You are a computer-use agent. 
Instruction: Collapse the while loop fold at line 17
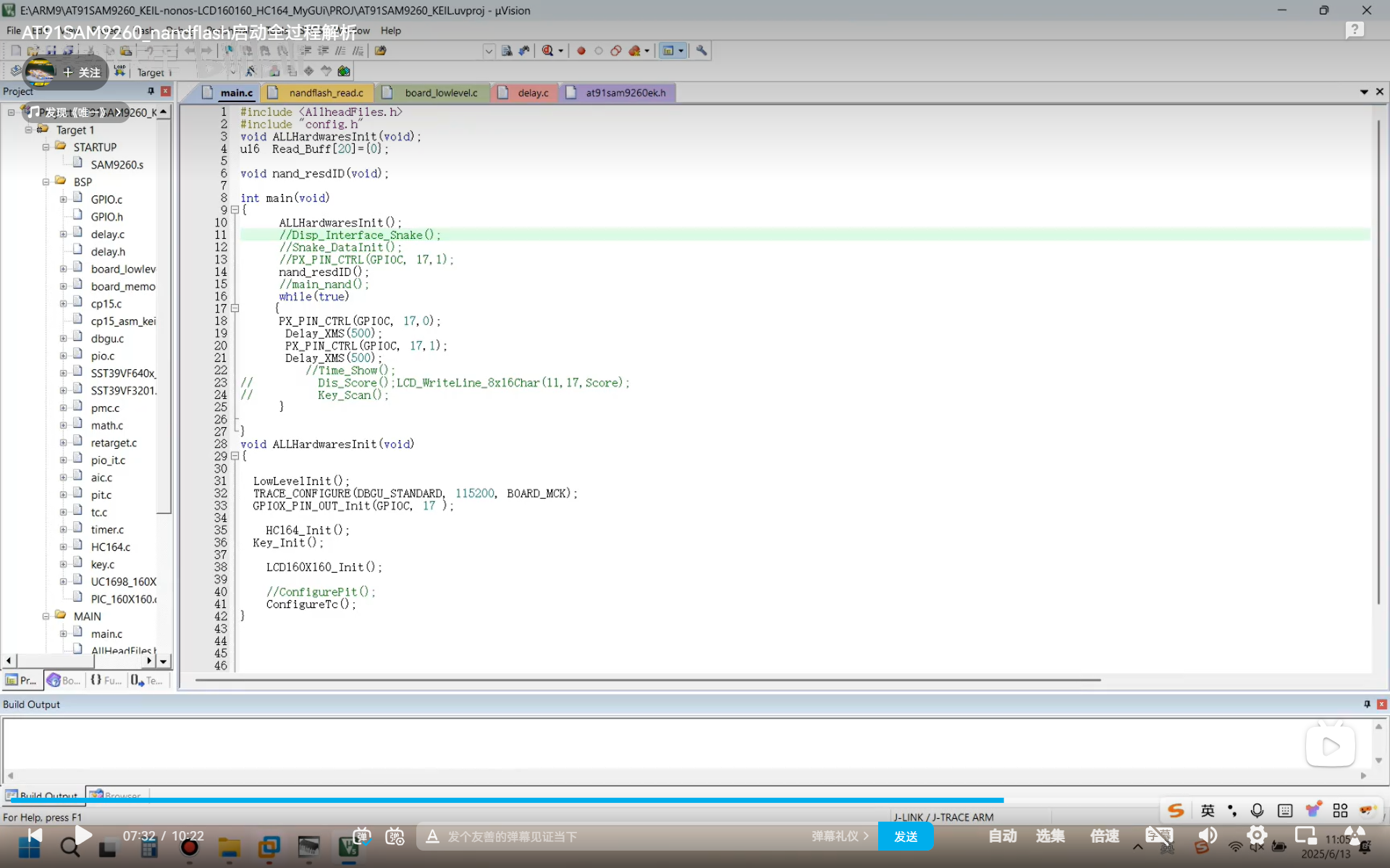tap(235, 308)
